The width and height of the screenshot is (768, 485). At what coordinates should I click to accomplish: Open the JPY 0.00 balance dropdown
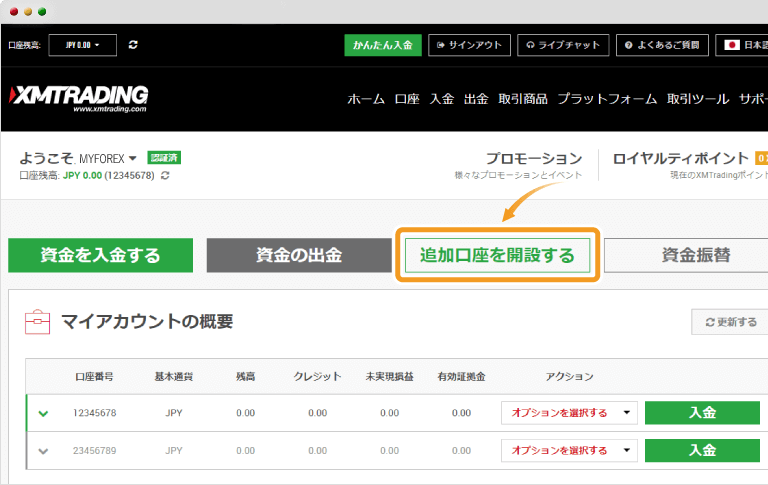tap(82, 45)
